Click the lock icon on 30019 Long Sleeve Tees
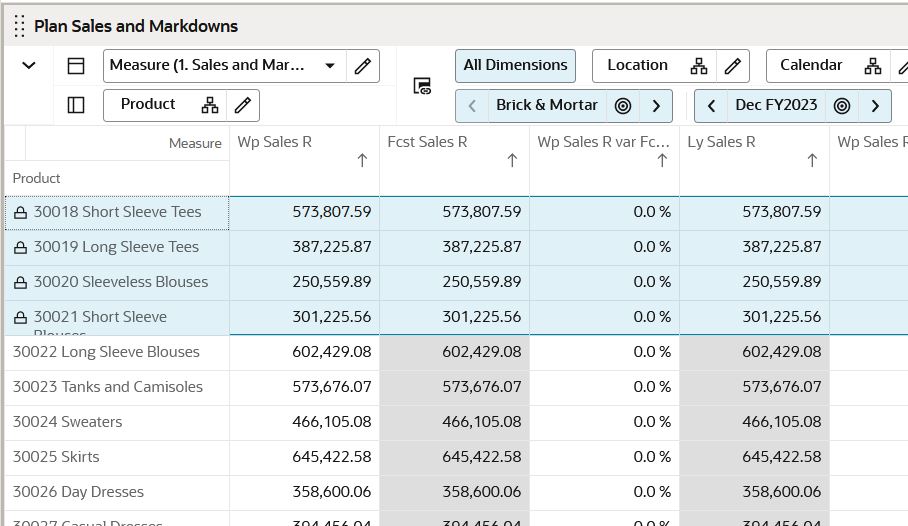Screen dimensions: 908x526 [x=20, y=248]
